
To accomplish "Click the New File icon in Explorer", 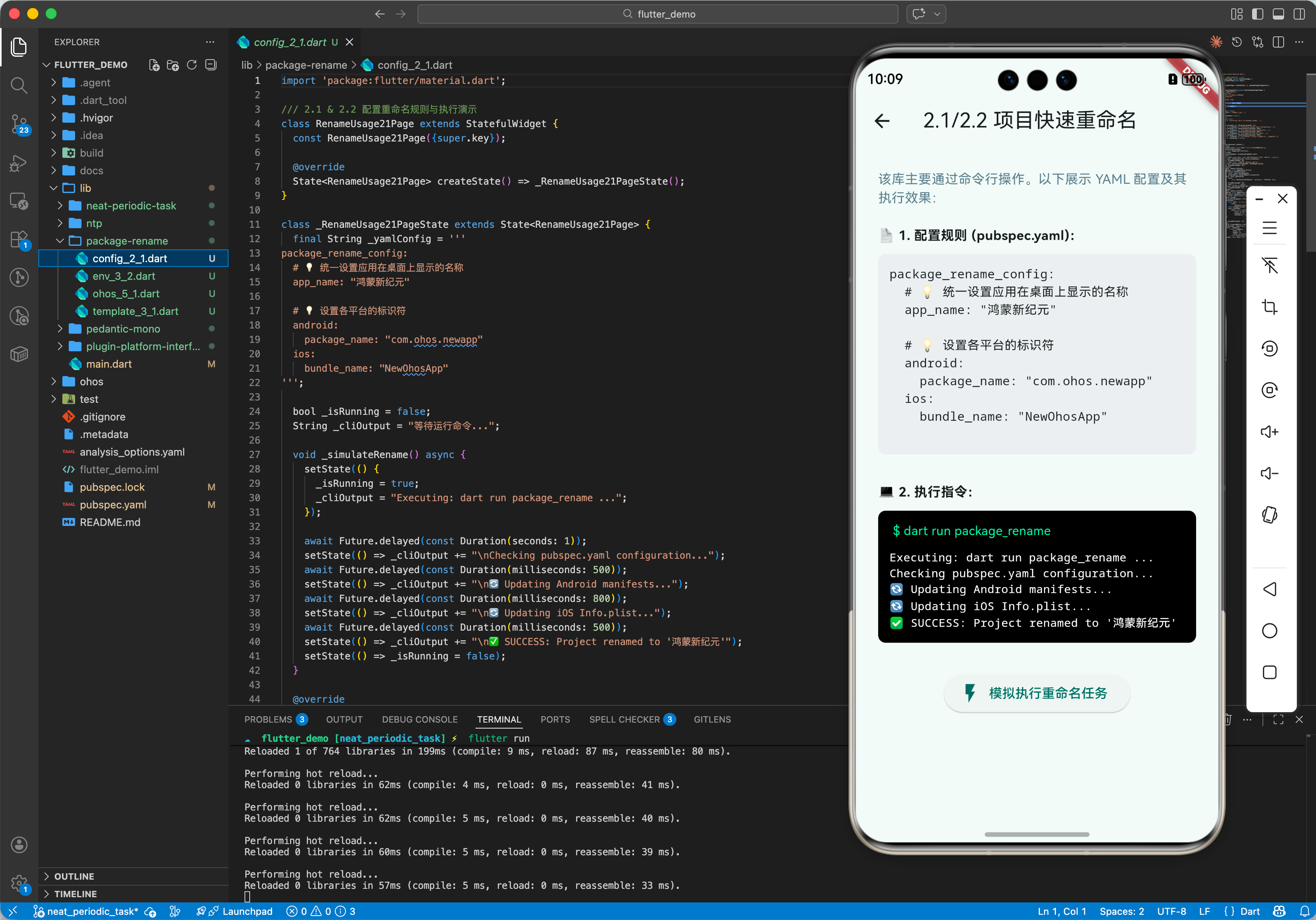I will pos(153,65).
